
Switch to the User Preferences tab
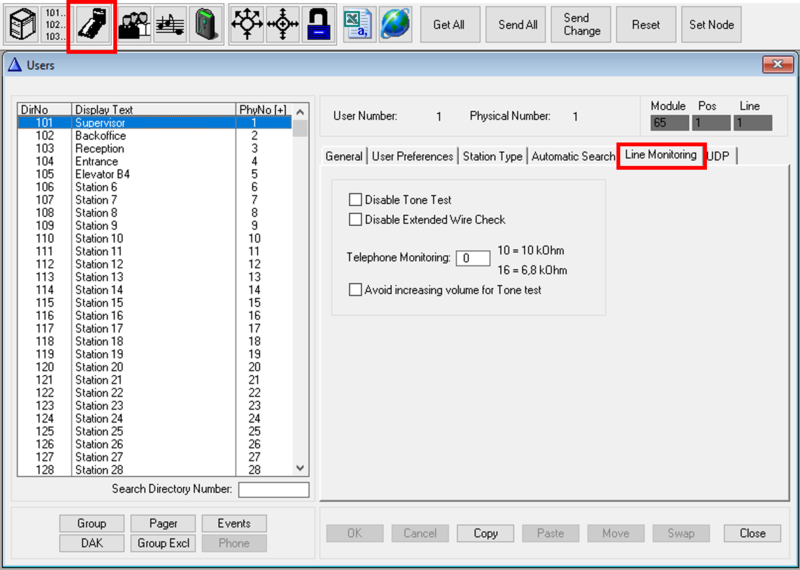pos(412,156)
